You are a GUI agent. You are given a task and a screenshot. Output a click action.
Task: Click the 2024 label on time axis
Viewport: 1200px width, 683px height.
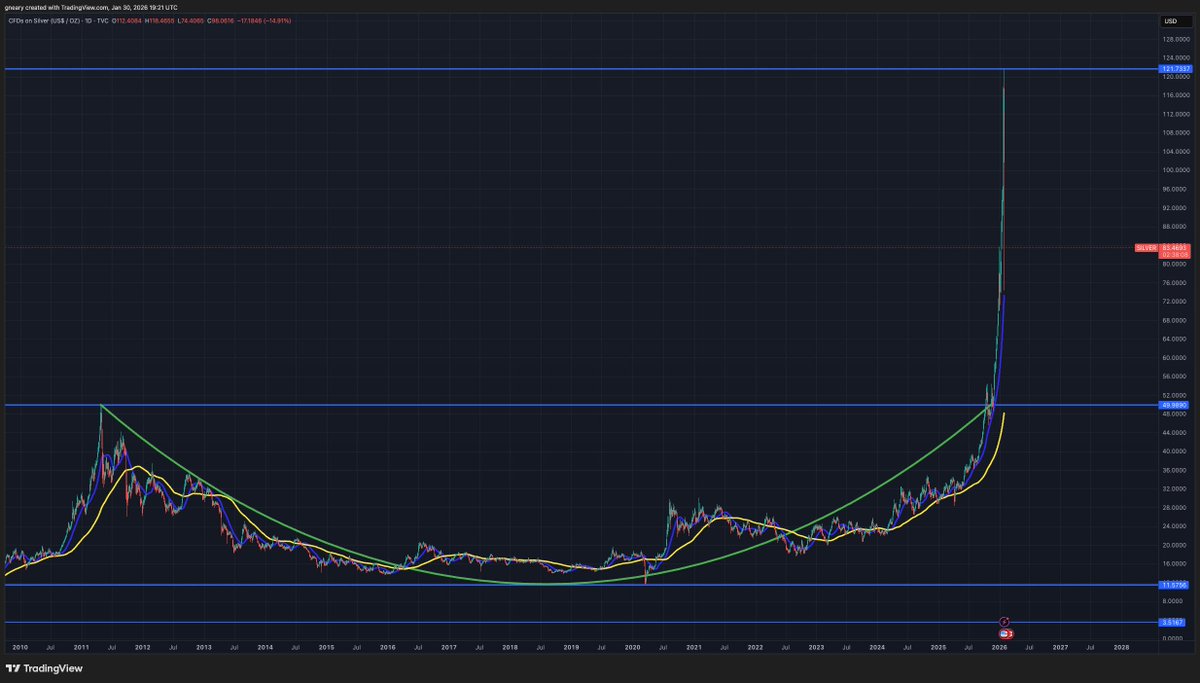[x=876, y=647]
